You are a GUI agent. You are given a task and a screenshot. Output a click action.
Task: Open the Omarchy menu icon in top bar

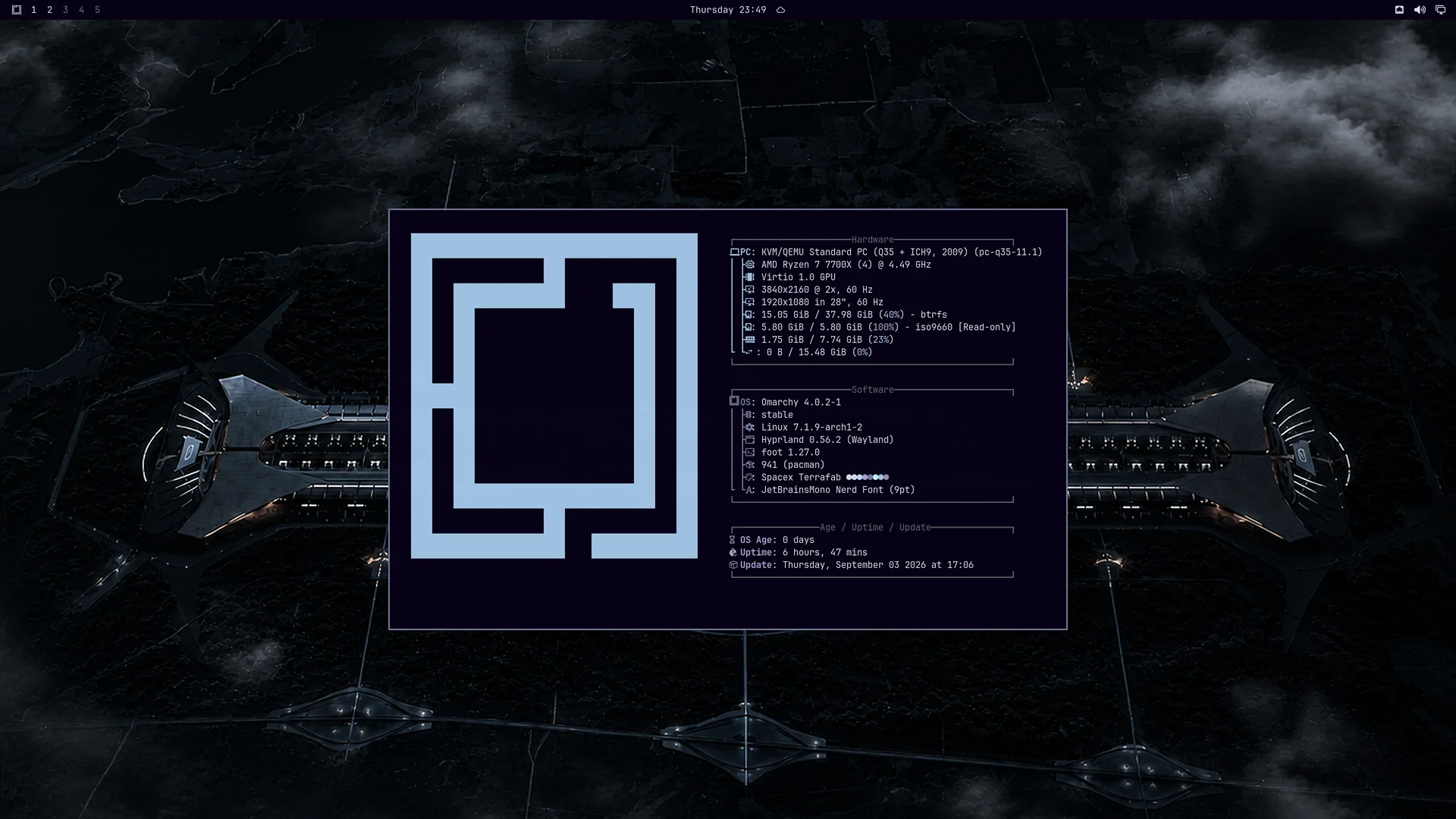tap(17, 10)
